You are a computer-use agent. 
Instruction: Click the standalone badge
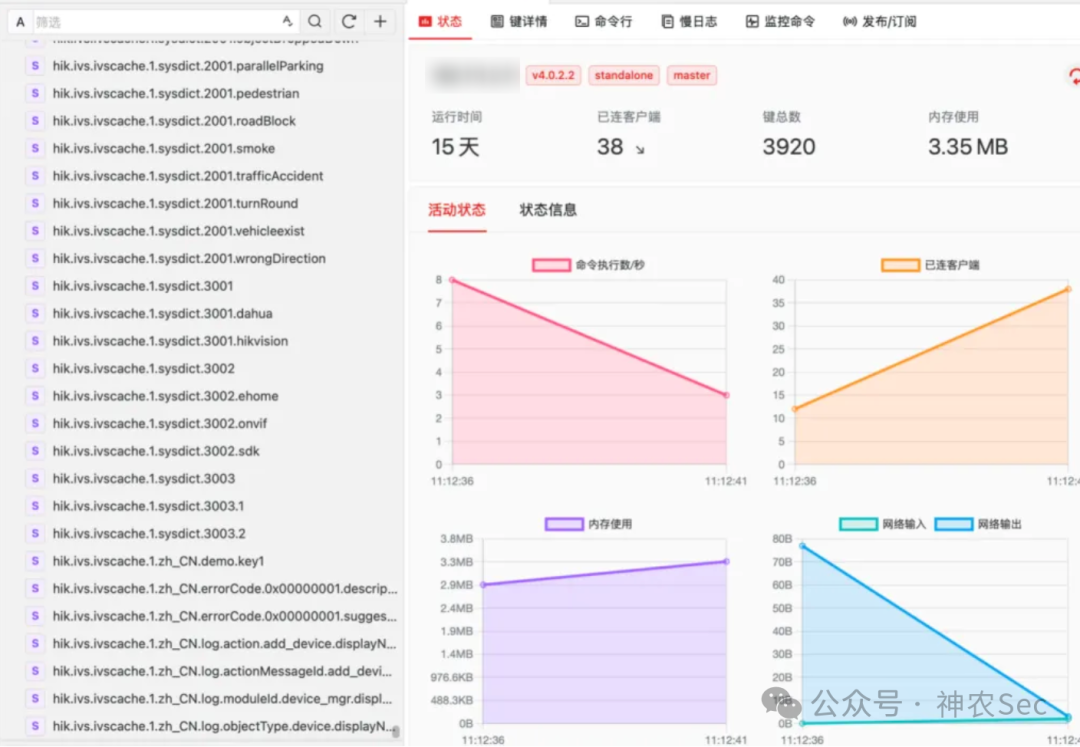623,75
